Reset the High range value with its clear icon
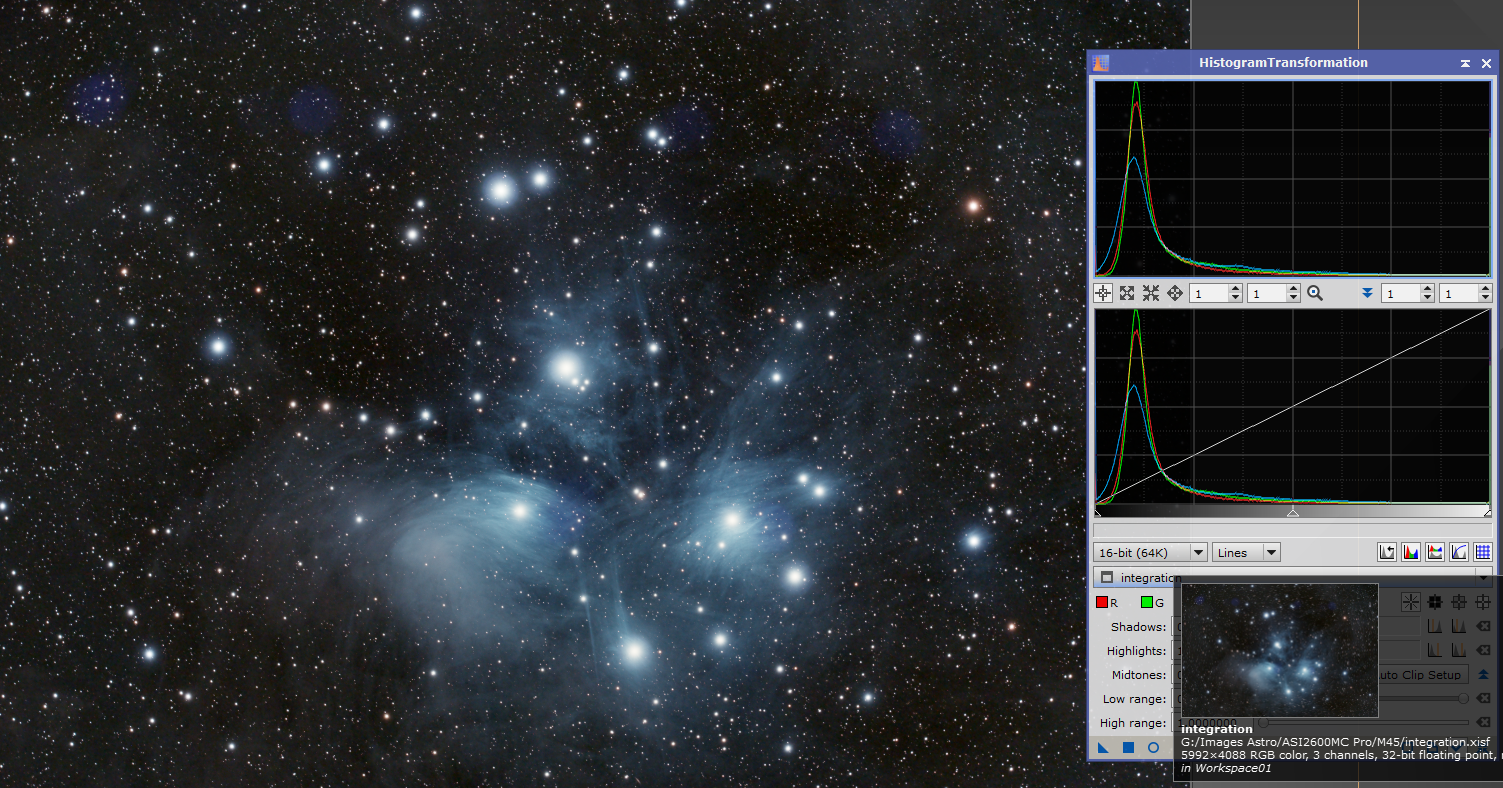Image resolution: width=1503 pixels, height=788 pixels. pos(1483,722)
